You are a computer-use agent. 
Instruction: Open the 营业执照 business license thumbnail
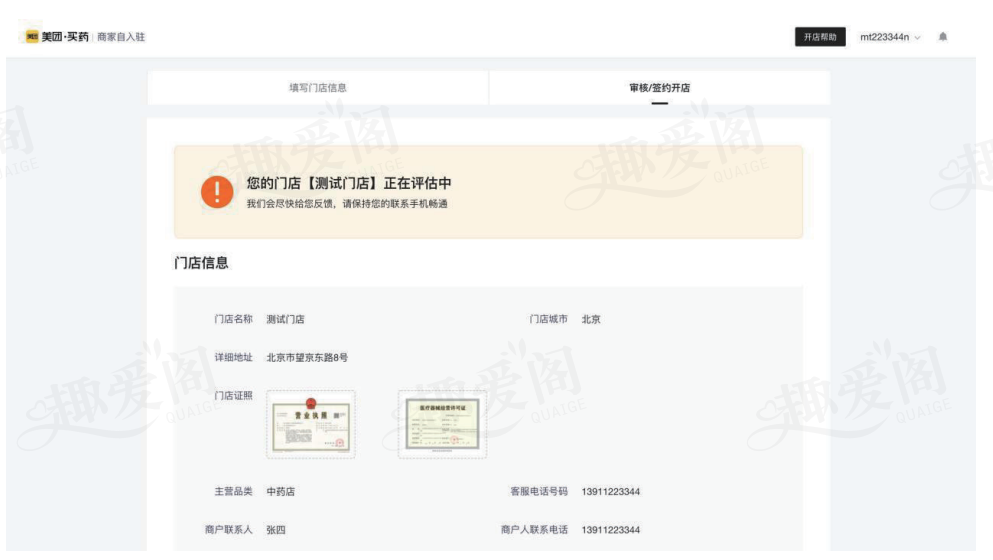point(309,425)
